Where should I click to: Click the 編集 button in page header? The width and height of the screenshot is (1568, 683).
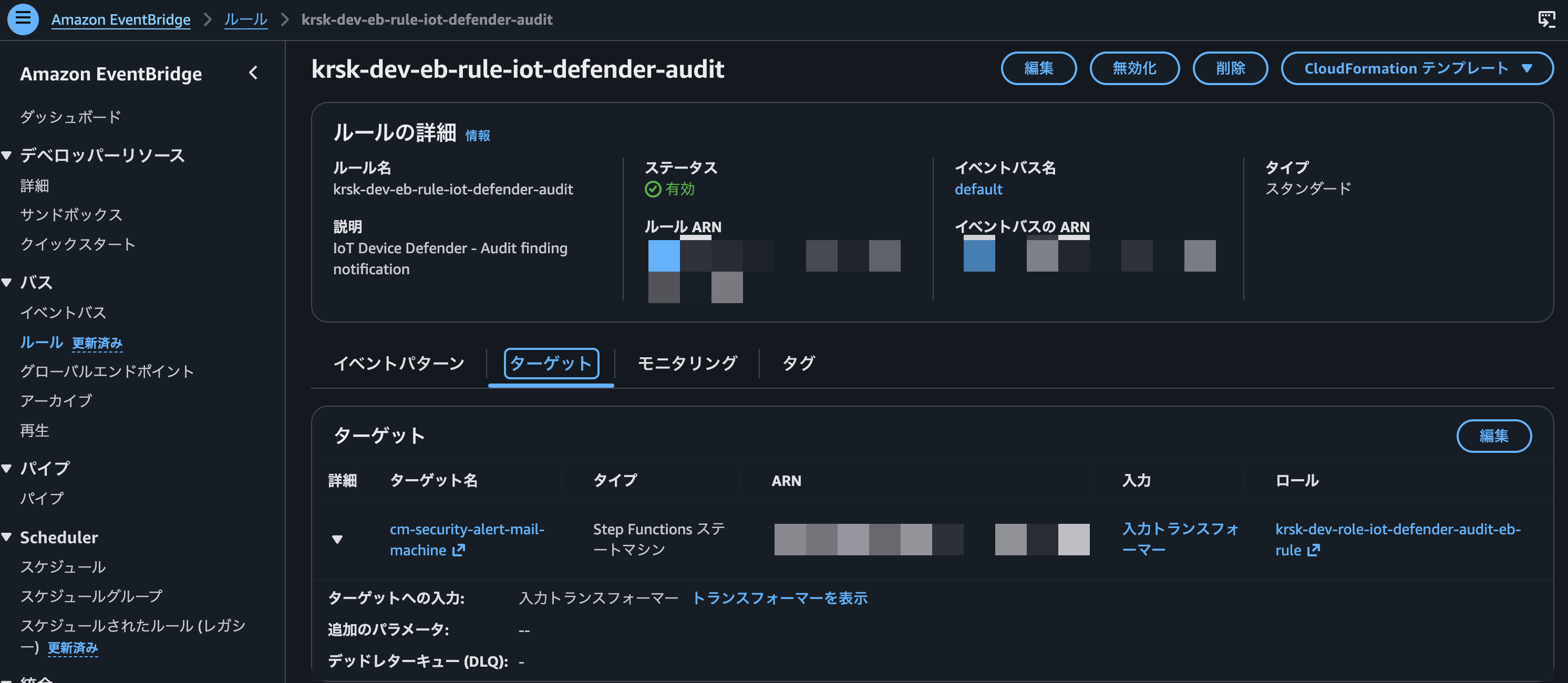tap(1038, 68)
